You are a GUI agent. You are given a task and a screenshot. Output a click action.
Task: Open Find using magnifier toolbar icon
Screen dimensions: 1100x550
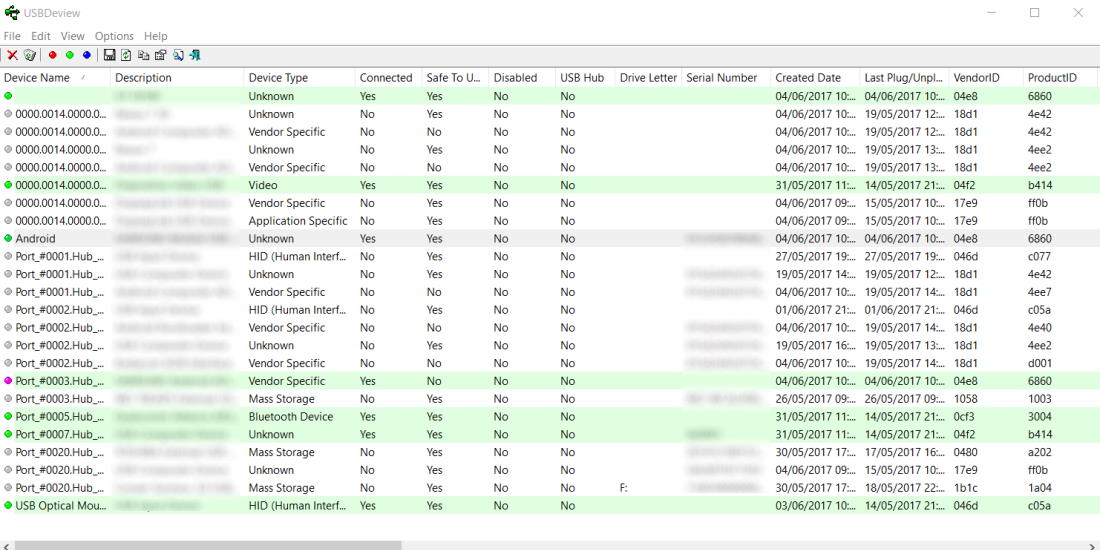(178, 55)
